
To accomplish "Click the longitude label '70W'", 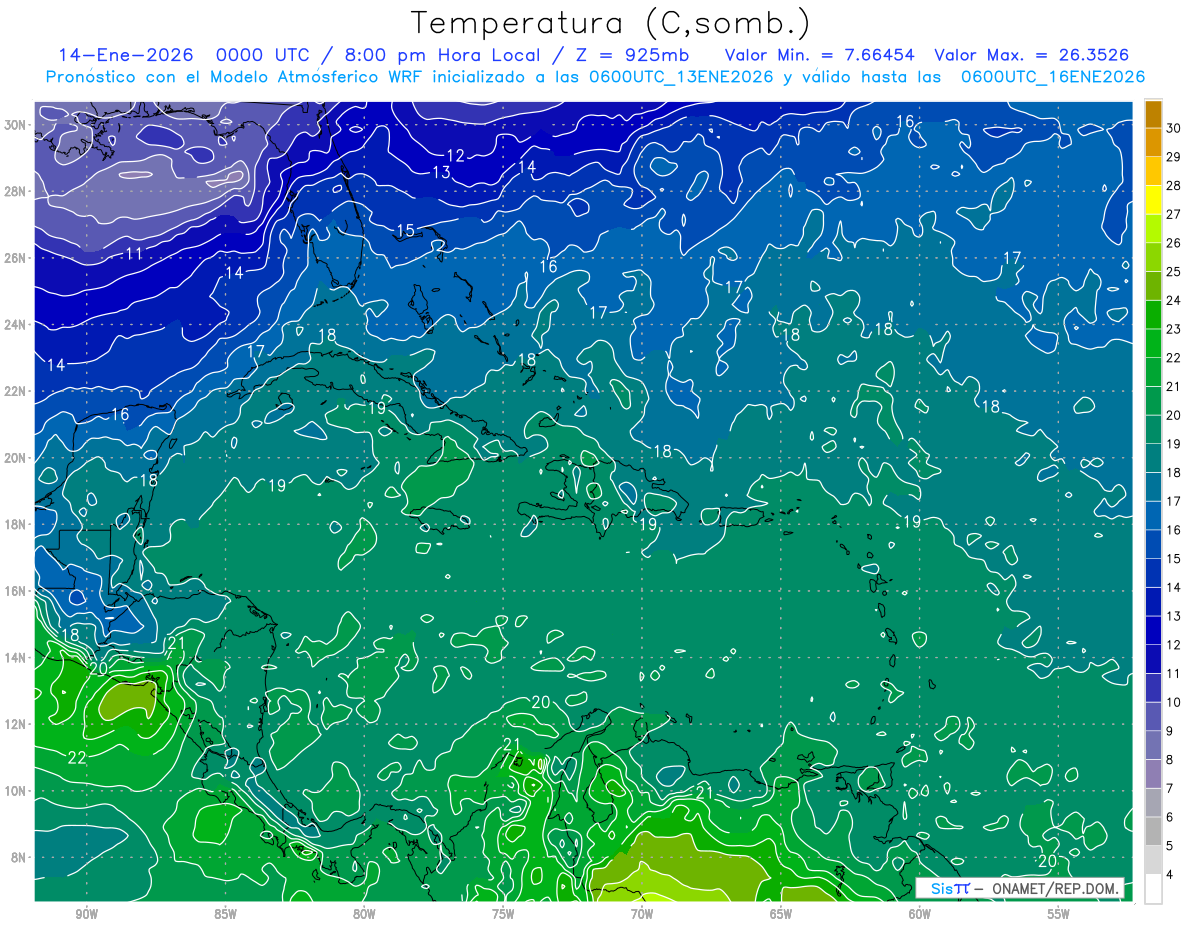I will (x=642, y=913).
